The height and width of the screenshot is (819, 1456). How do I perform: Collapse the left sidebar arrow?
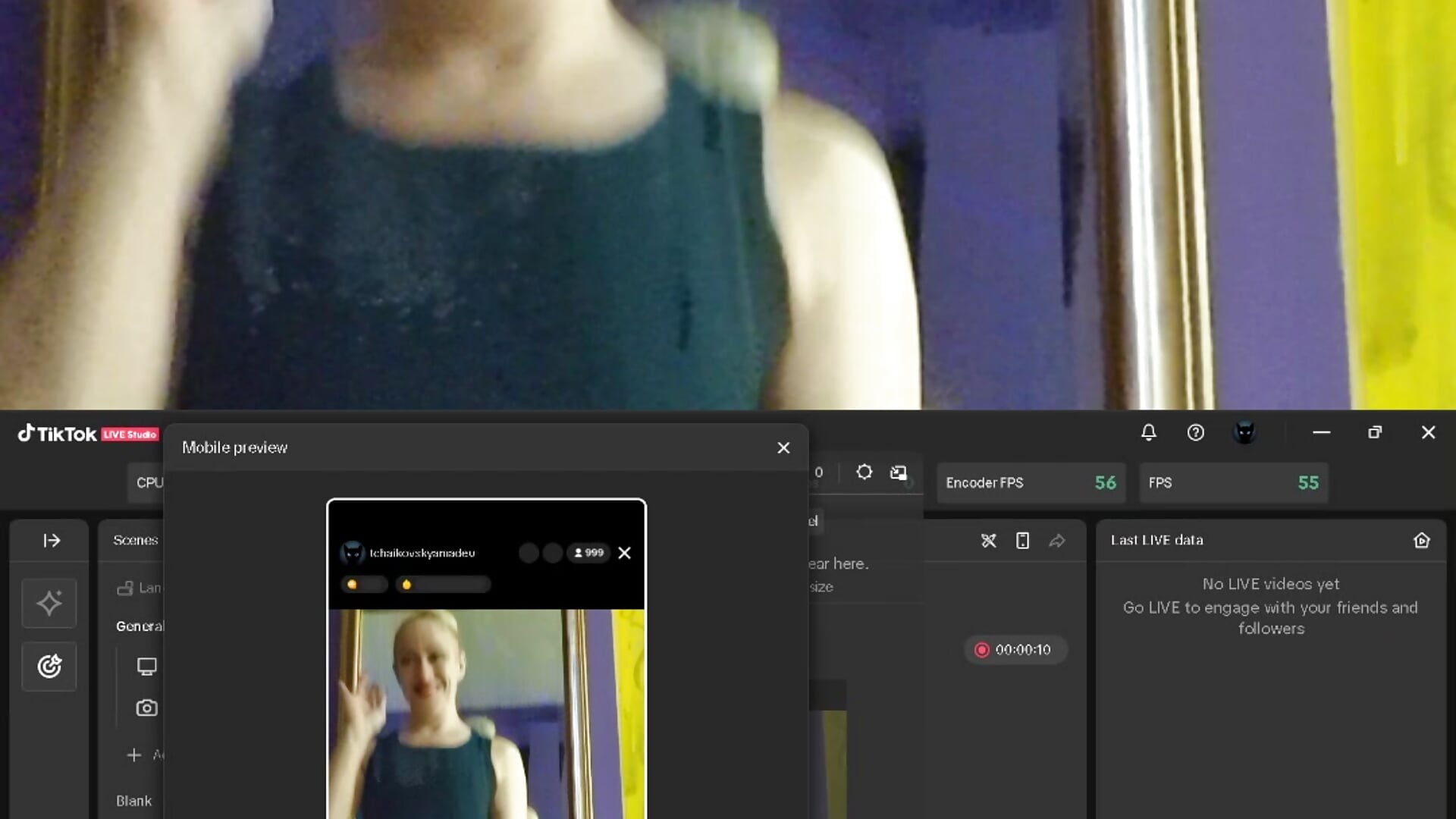coord(52,541)
